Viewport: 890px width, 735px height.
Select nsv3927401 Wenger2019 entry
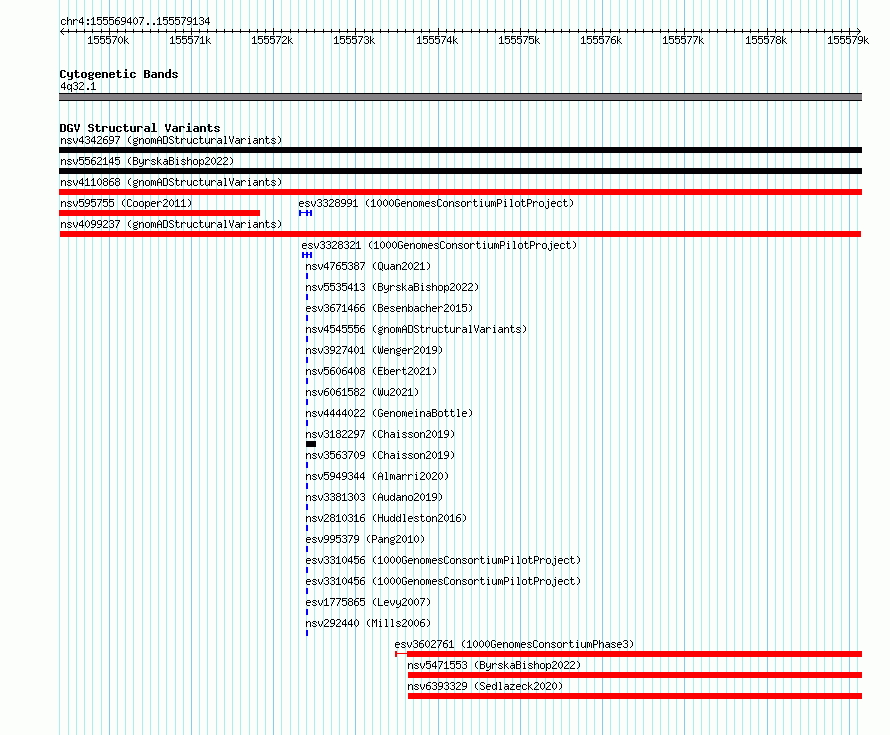pyautogui.click(x=374, y=350)
